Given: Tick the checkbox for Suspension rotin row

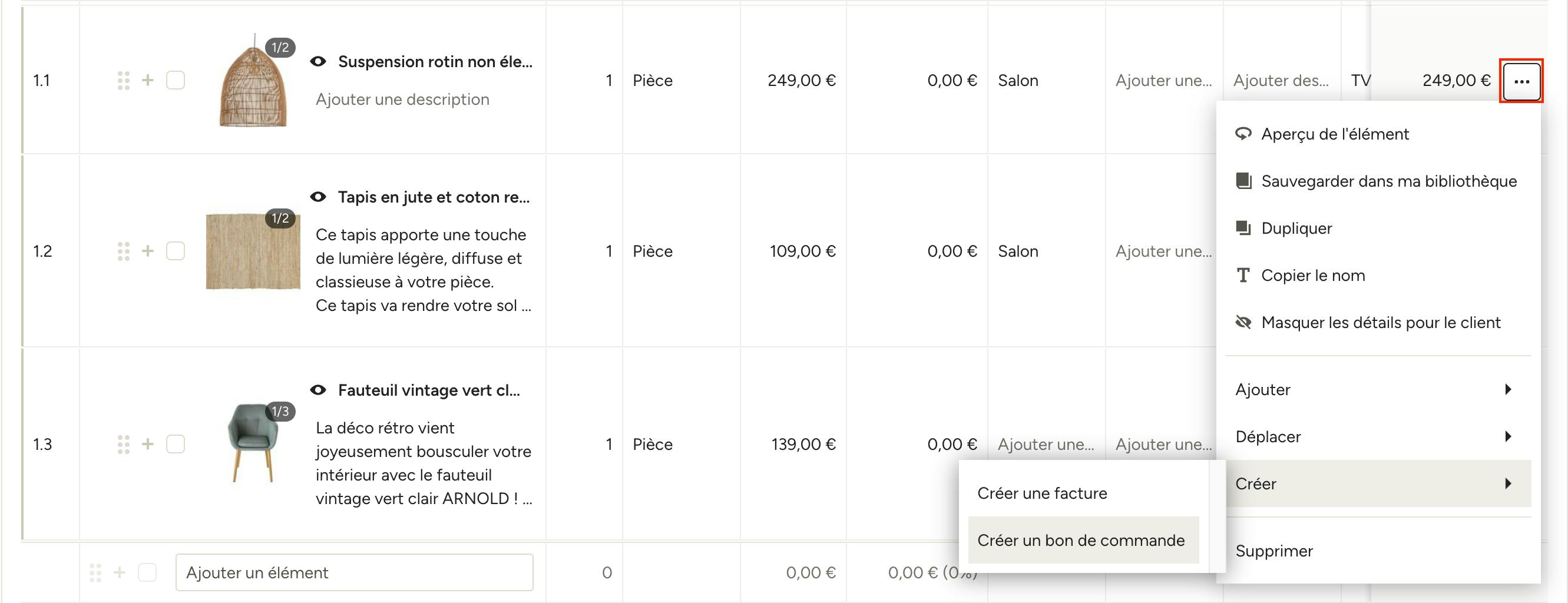Looking at the screenshot, I should (x=176, y=80).
